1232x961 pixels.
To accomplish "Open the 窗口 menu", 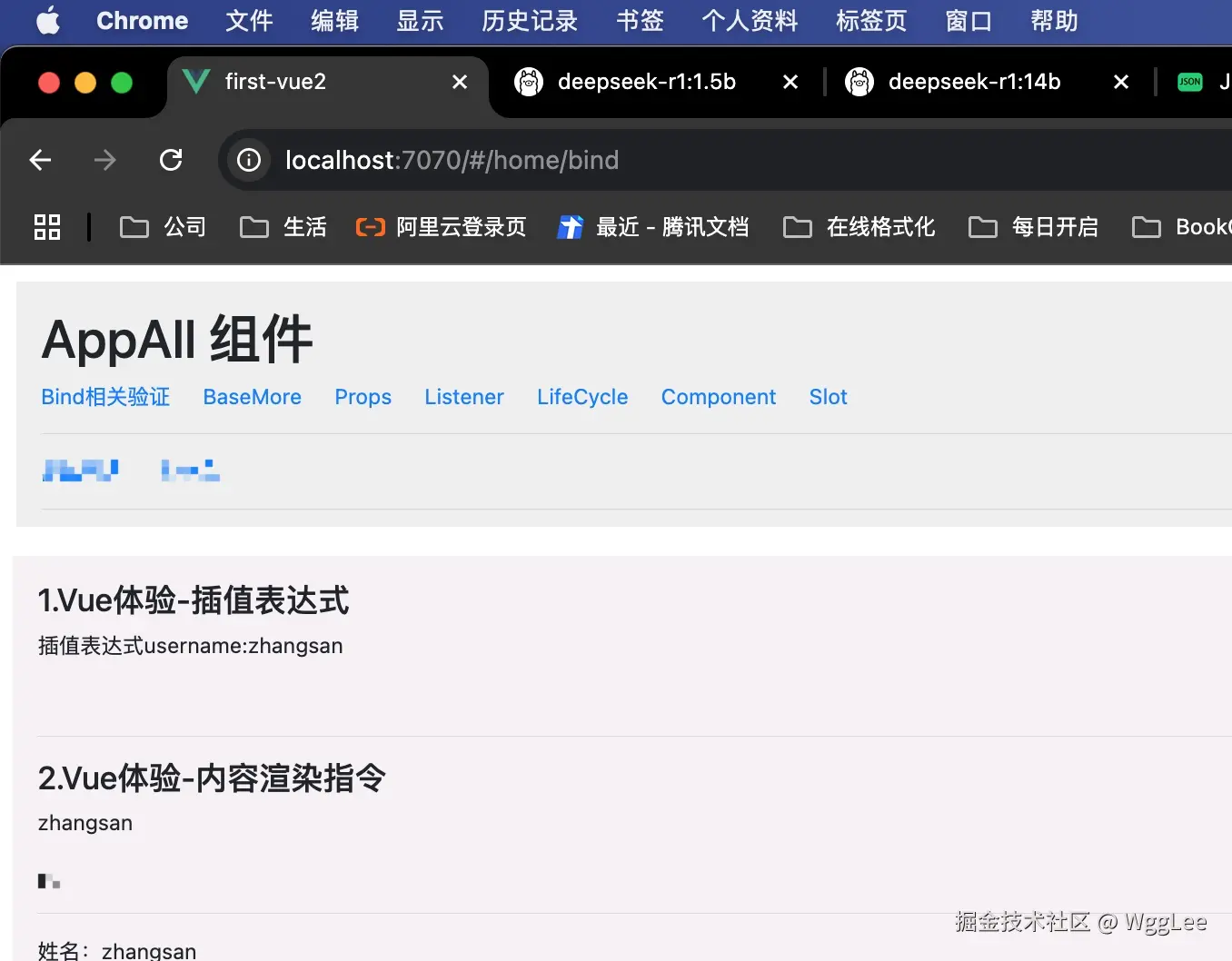I will point(969,21).
